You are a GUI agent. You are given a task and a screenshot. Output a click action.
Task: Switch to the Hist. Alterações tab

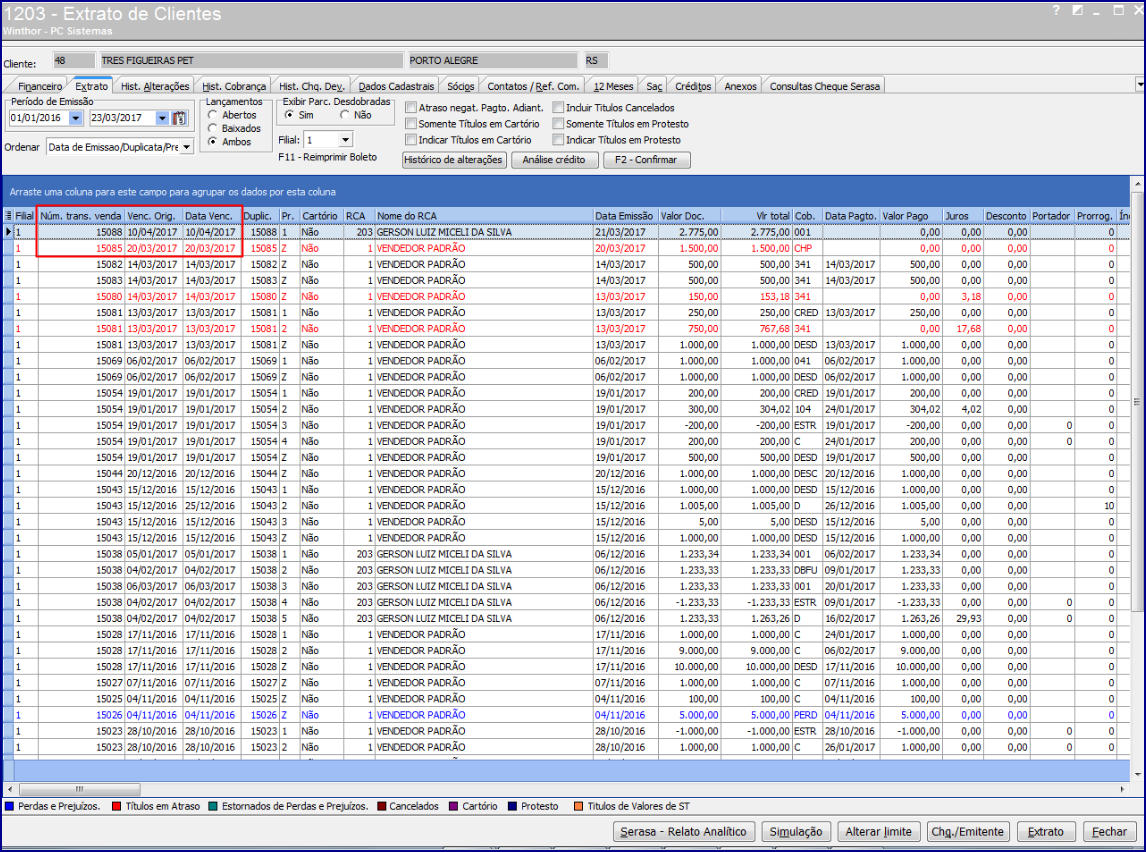pyautogui.click(x=155, y=86)
